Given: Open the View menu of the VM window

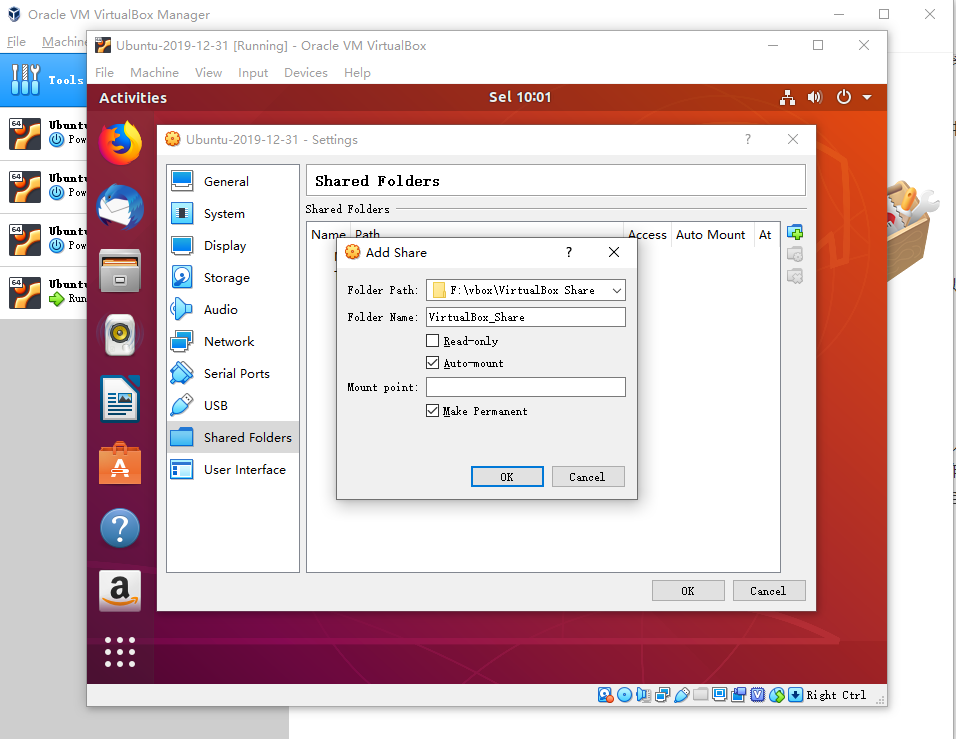Looking at the screenshot, I should click(x=209, y=73).
